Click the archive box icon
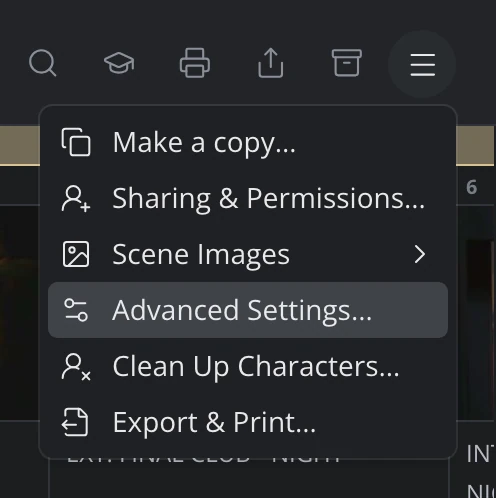 point(347,63)
